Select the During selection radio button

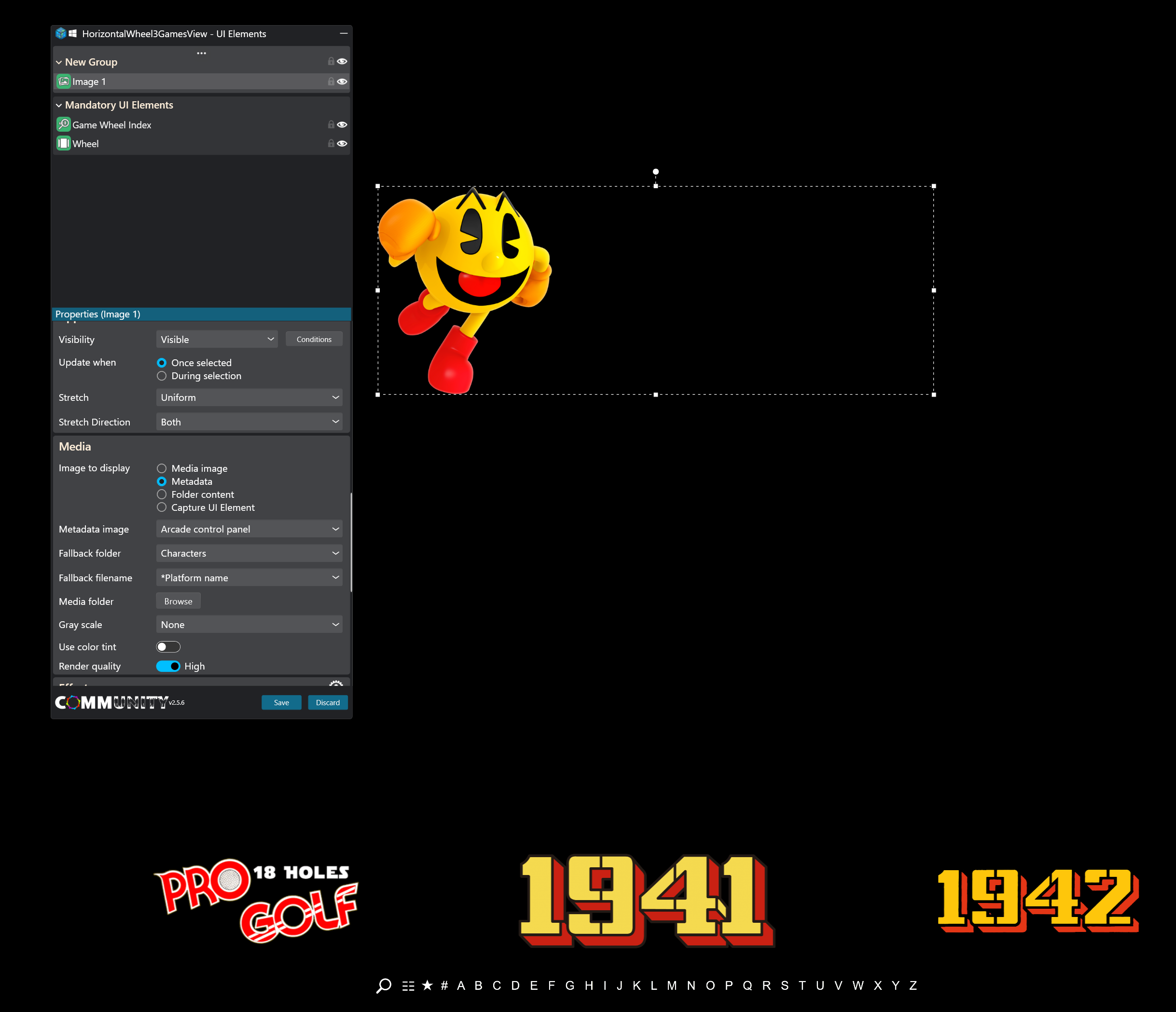[162, 376]
